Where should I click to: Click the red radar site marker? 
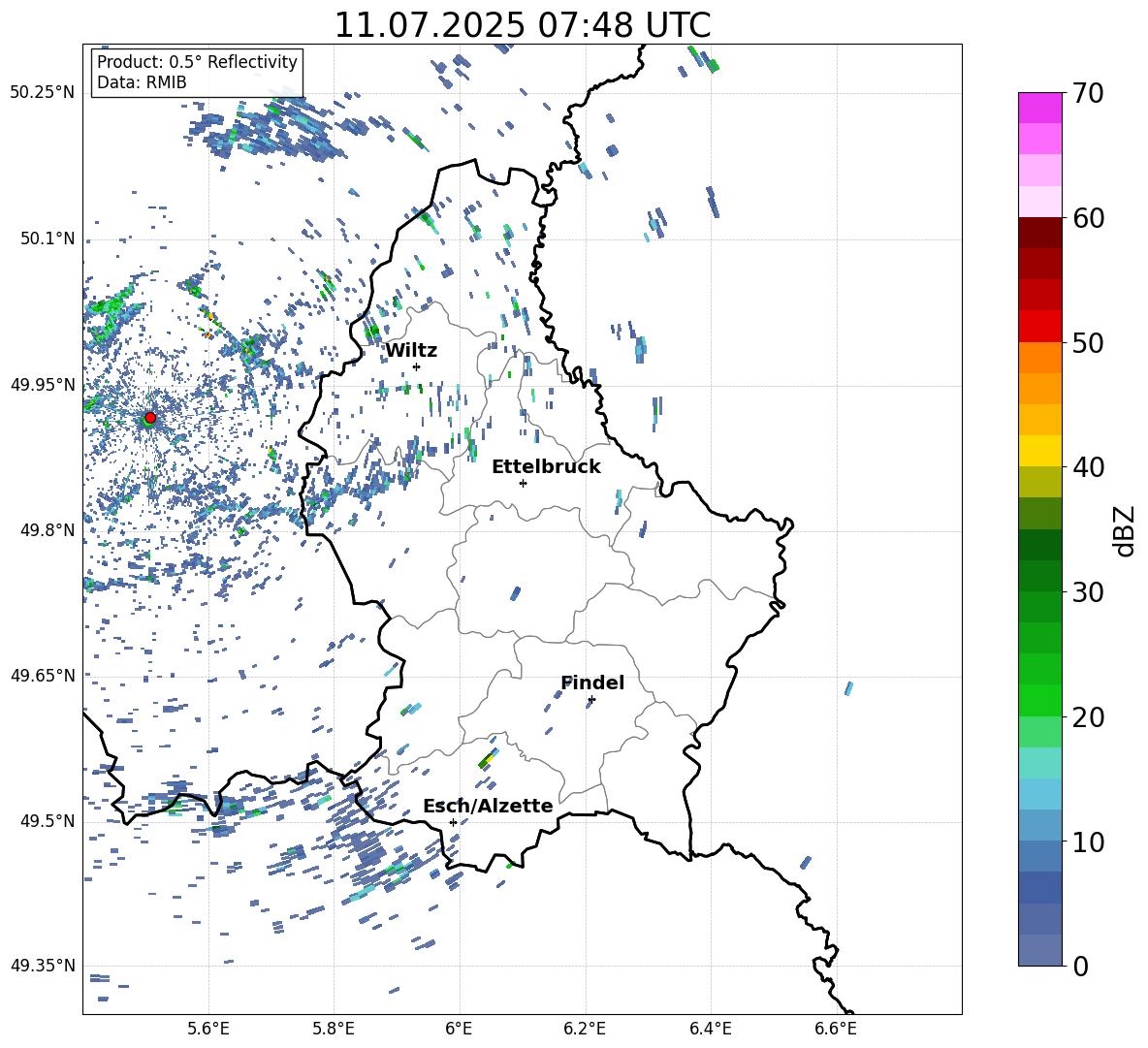tap(150, 417)
